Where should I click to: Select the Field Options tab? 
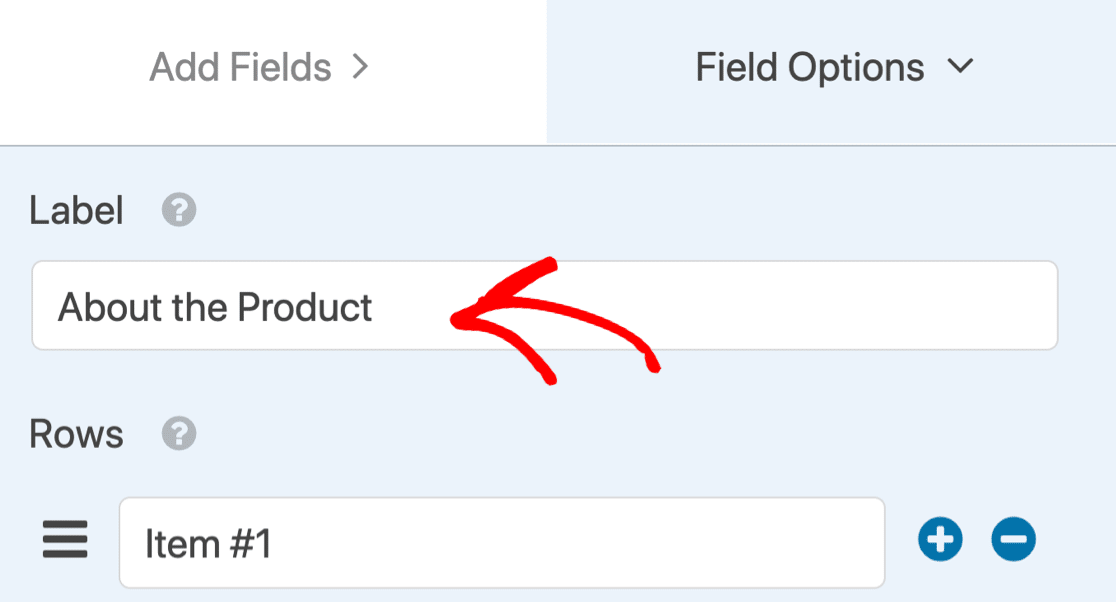pos(831,72)
